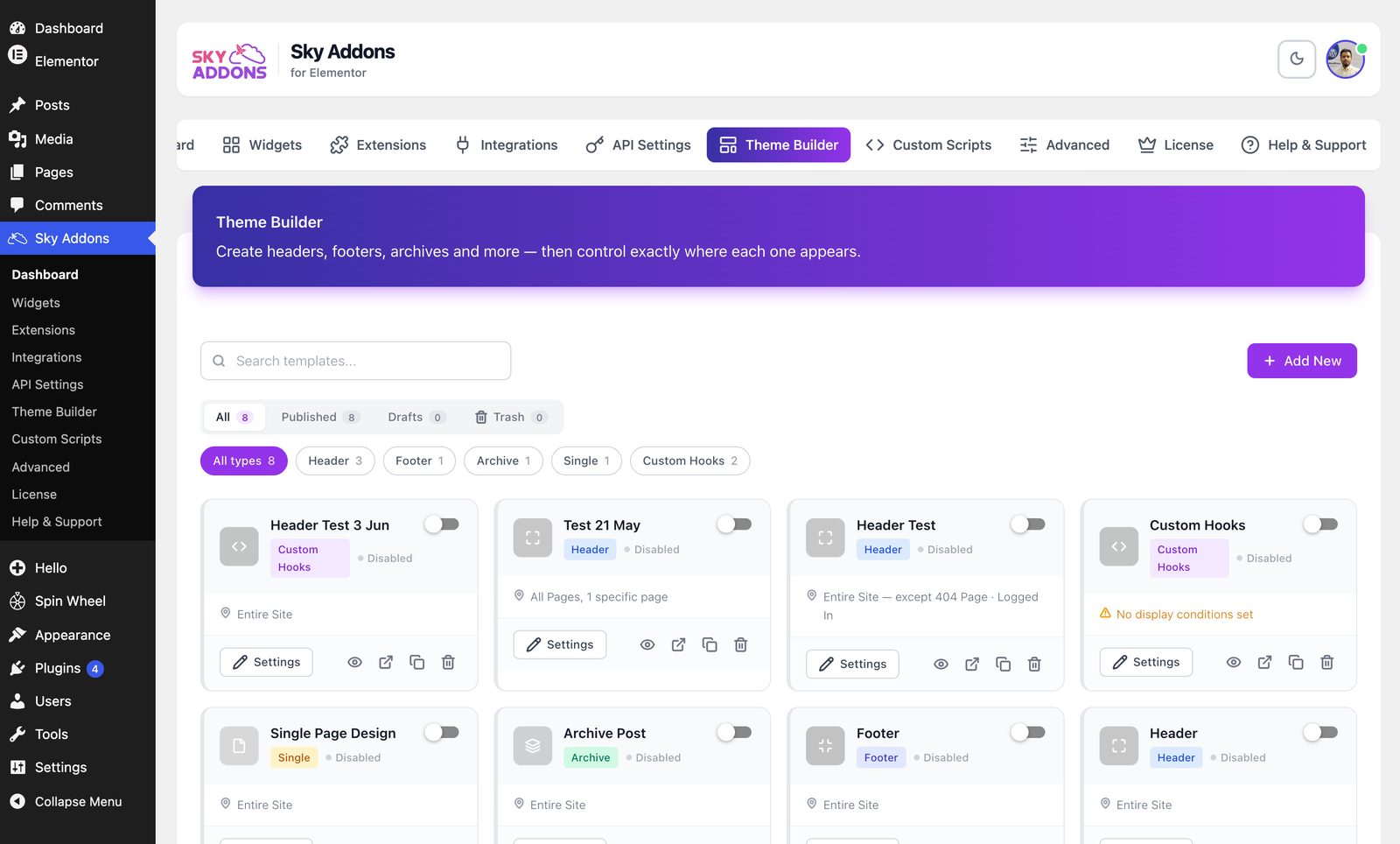Turn on the Custom Hooks card switch
1400x844 pixels.
(1320, 524)
